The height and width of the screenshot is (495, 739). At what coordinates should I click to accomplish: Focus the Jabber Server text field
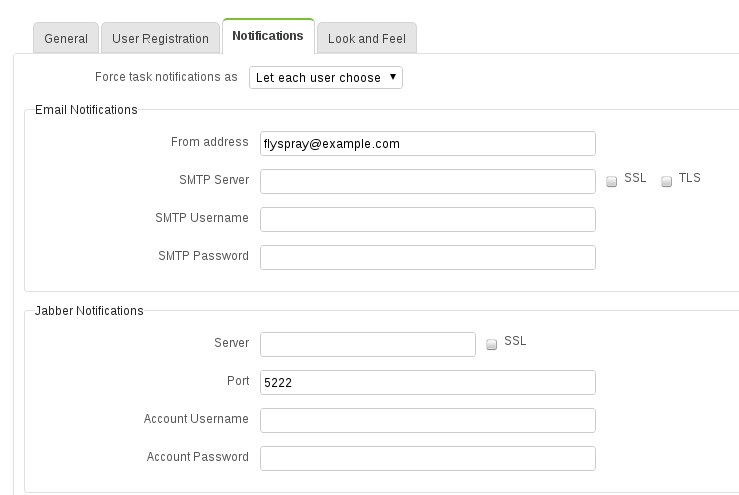(x=368, y=345)
